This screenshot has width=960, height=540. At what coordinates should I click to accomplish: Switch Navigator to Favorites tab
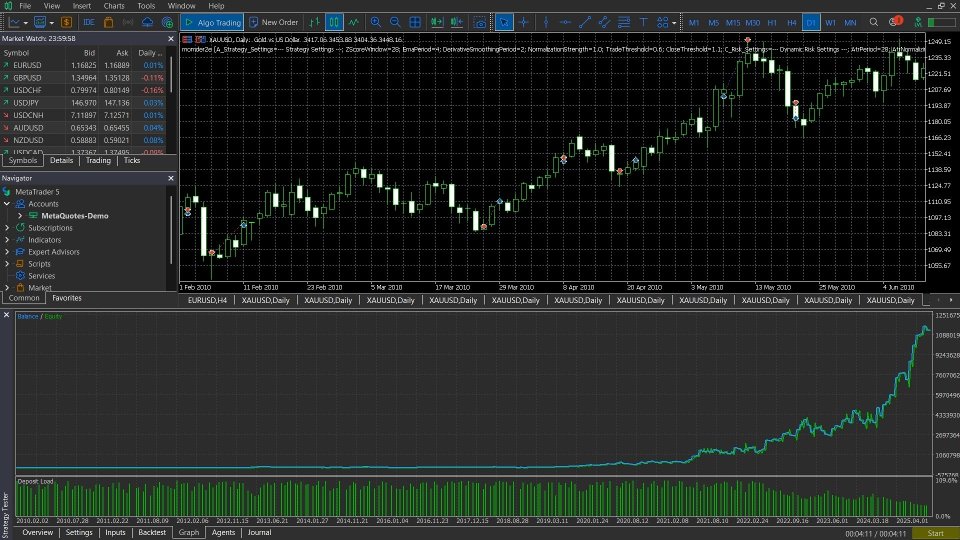click(x=67, y=298)
